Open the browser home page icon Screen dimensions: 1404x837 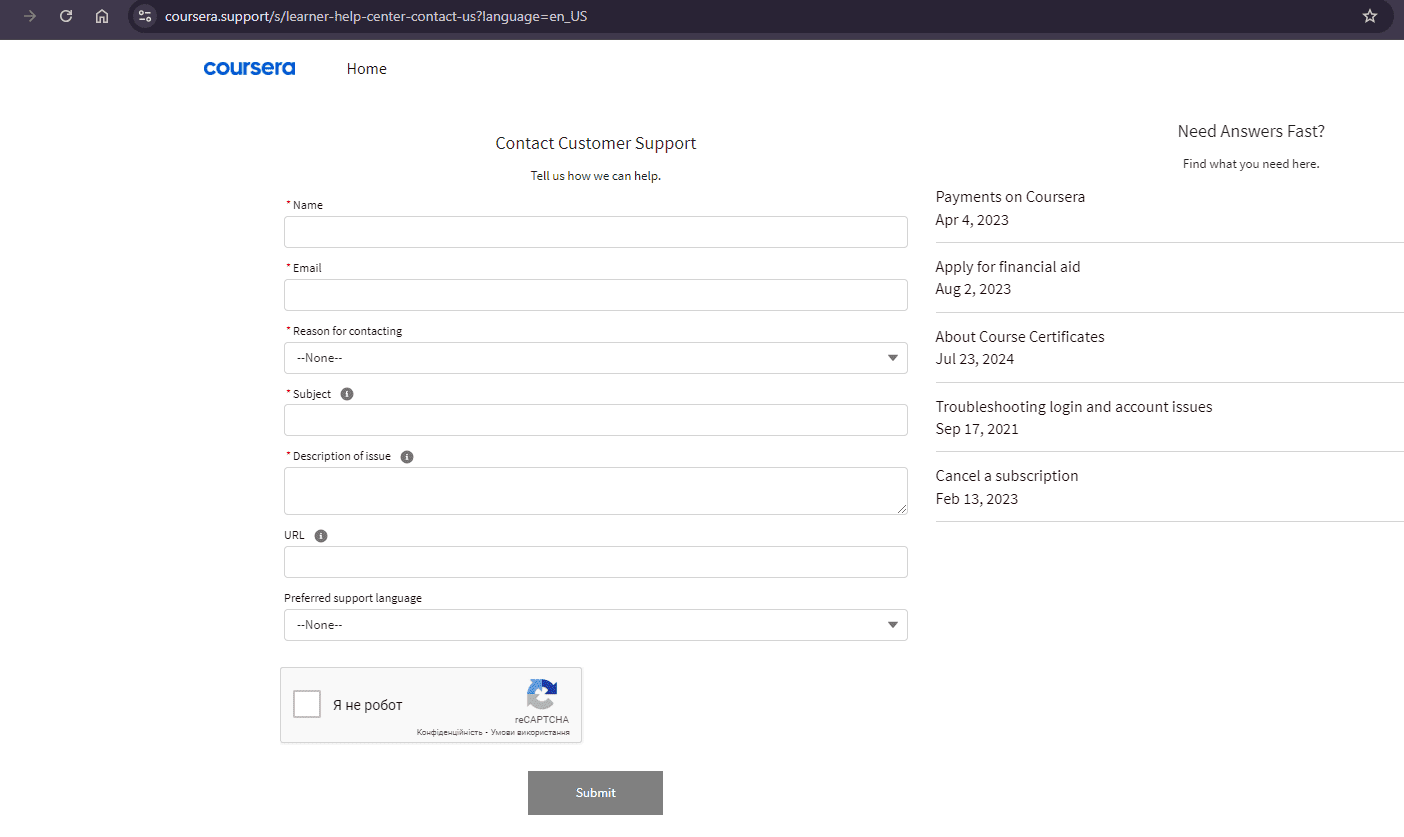click(x=102, y=16)
